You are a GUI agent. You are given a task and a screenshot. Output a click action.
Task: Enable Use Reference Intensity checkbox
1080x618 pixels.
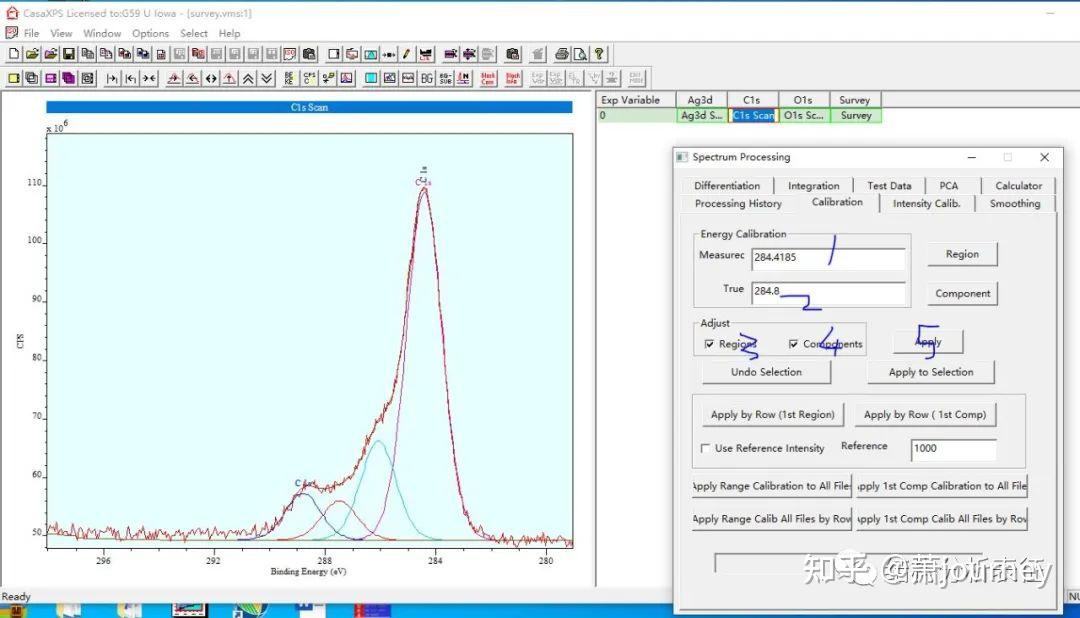click(x=706, y=448)
